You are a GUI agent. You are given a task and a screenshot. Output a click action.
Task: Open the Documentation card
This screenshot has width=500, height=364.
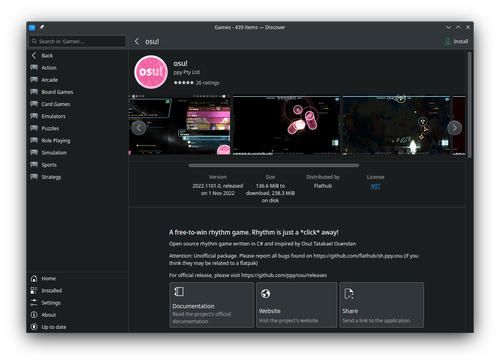pos(212,305)
